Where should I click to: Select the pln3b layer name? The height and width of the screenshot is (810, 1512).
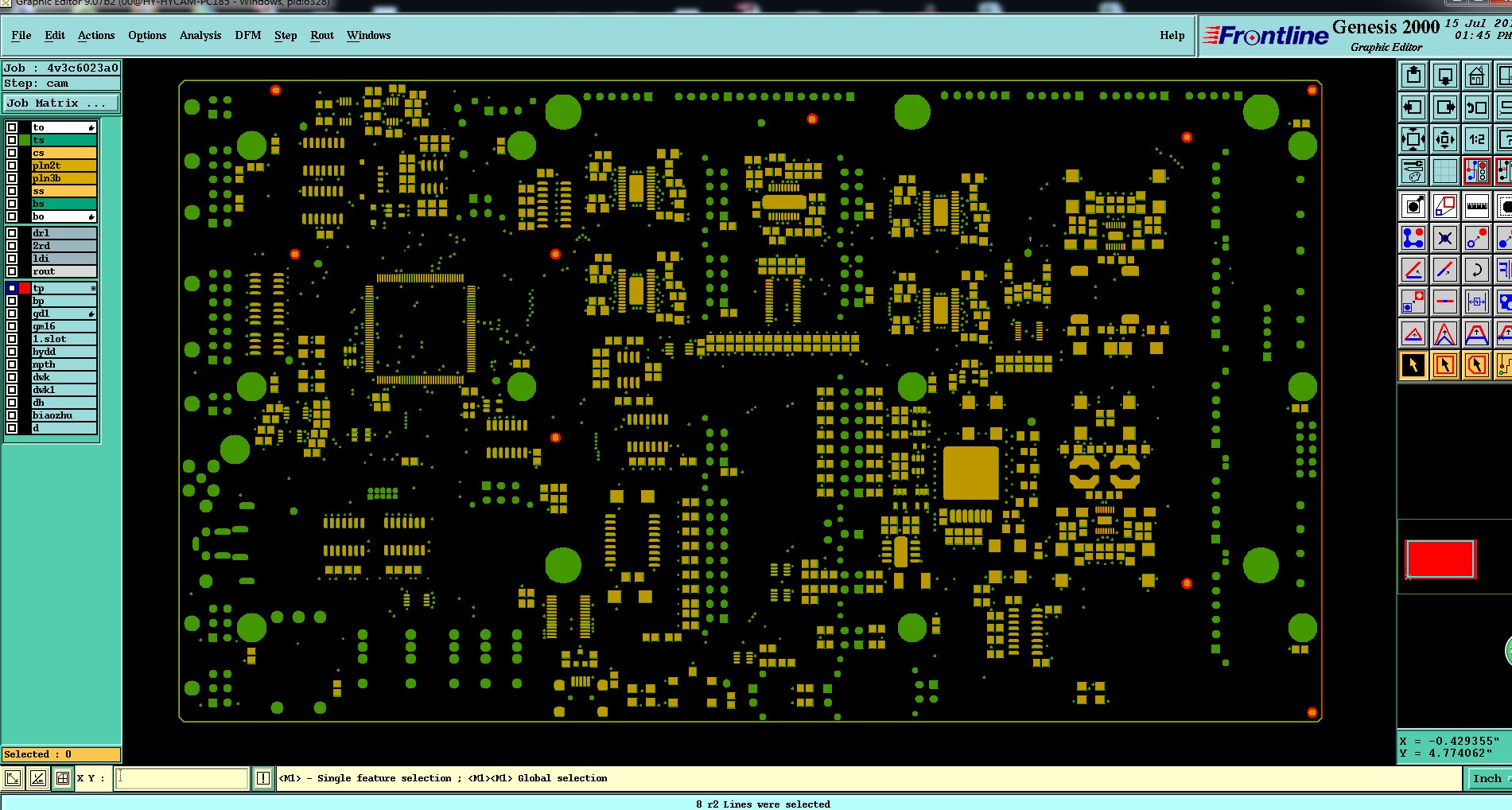pyautogui.click(x=64, y=178)
